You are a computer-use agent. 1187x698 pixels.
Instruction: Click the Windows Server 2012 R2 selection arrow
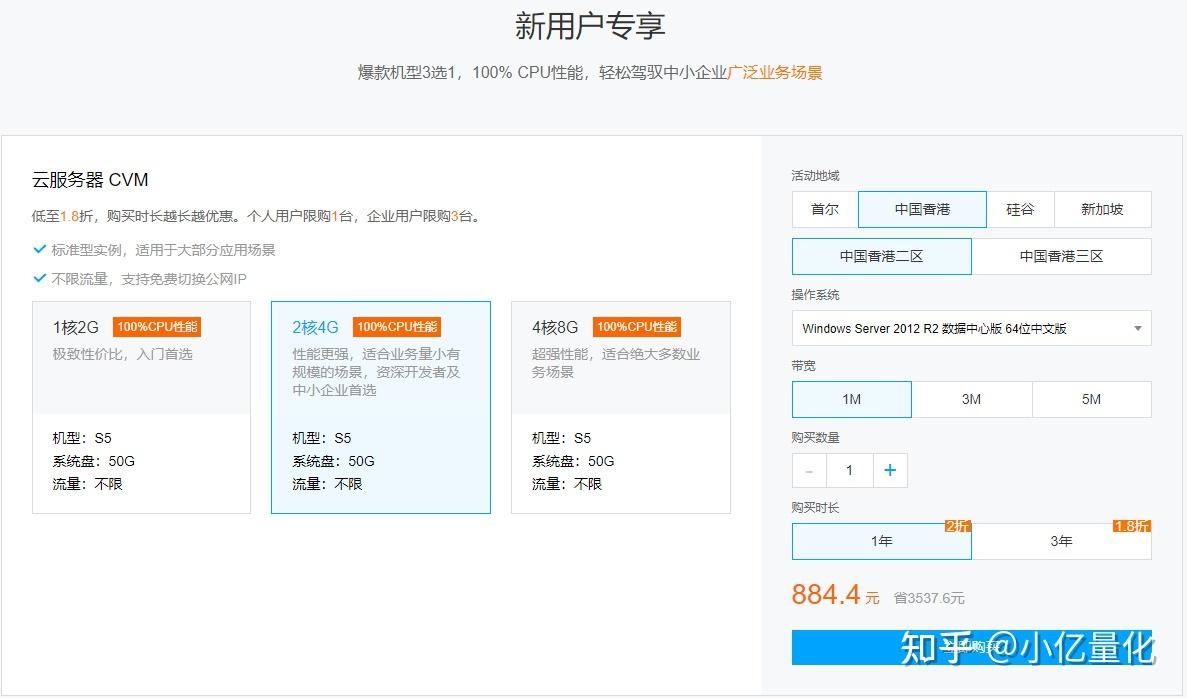pos(1137,328)
